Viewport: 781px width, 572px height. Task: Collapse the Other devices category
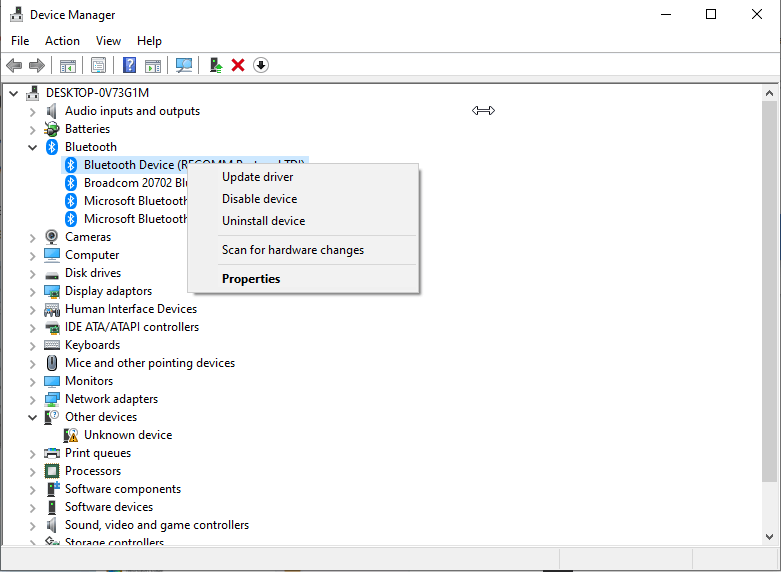tap(32, 418)
